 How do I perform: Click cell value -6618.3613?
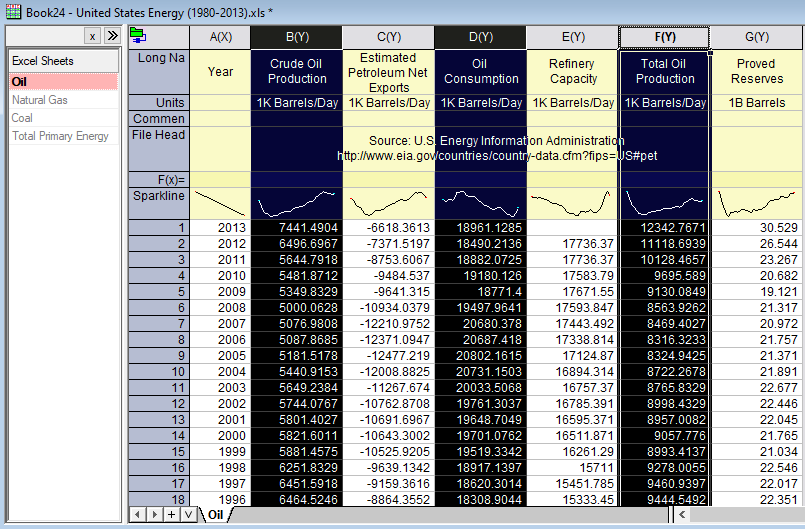pos(389,228)
